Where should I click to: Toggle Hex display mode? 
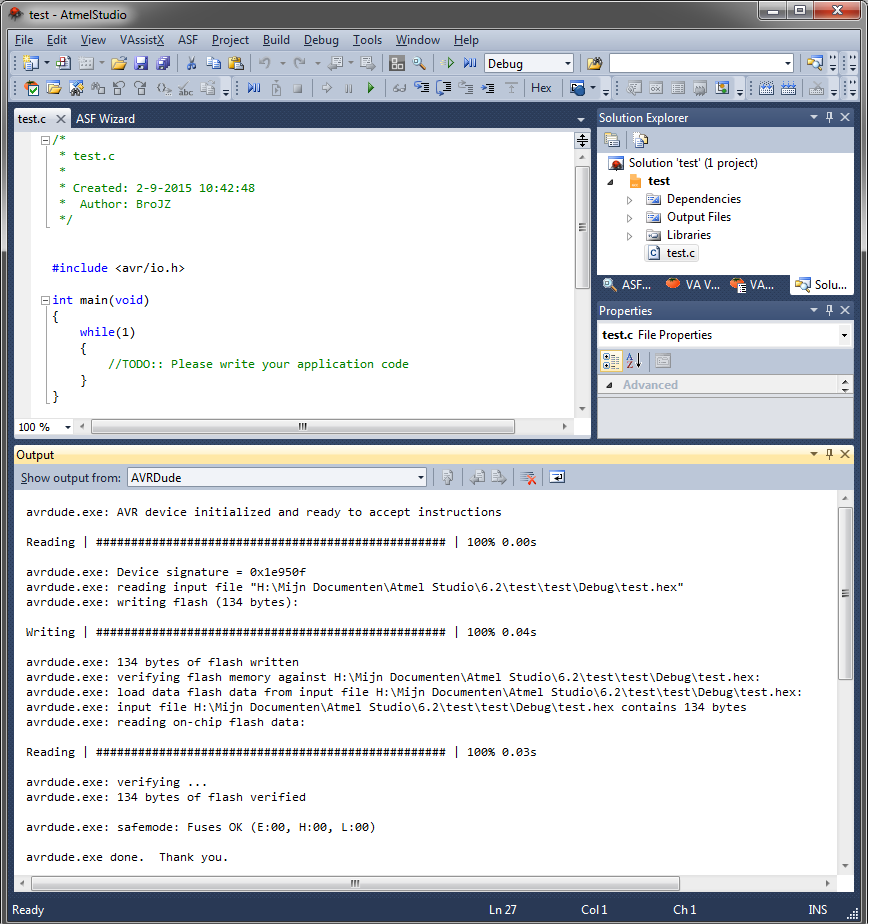tap(541, 88)
